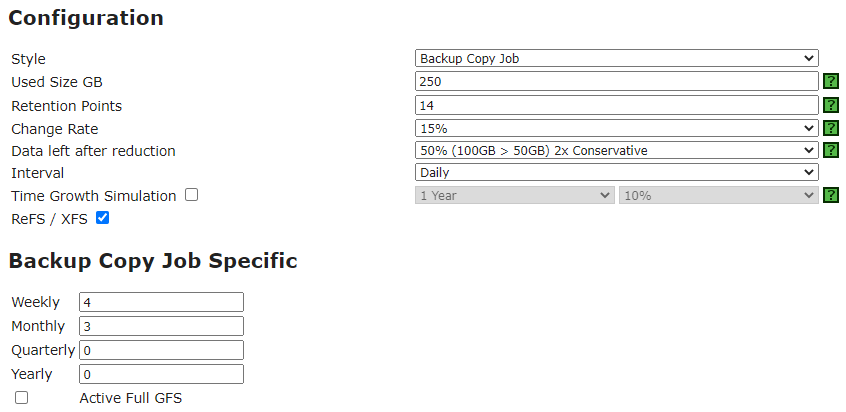The image size is (846, 412).
Task: Click into the Used Size GB field
Action: coord(617,81)
